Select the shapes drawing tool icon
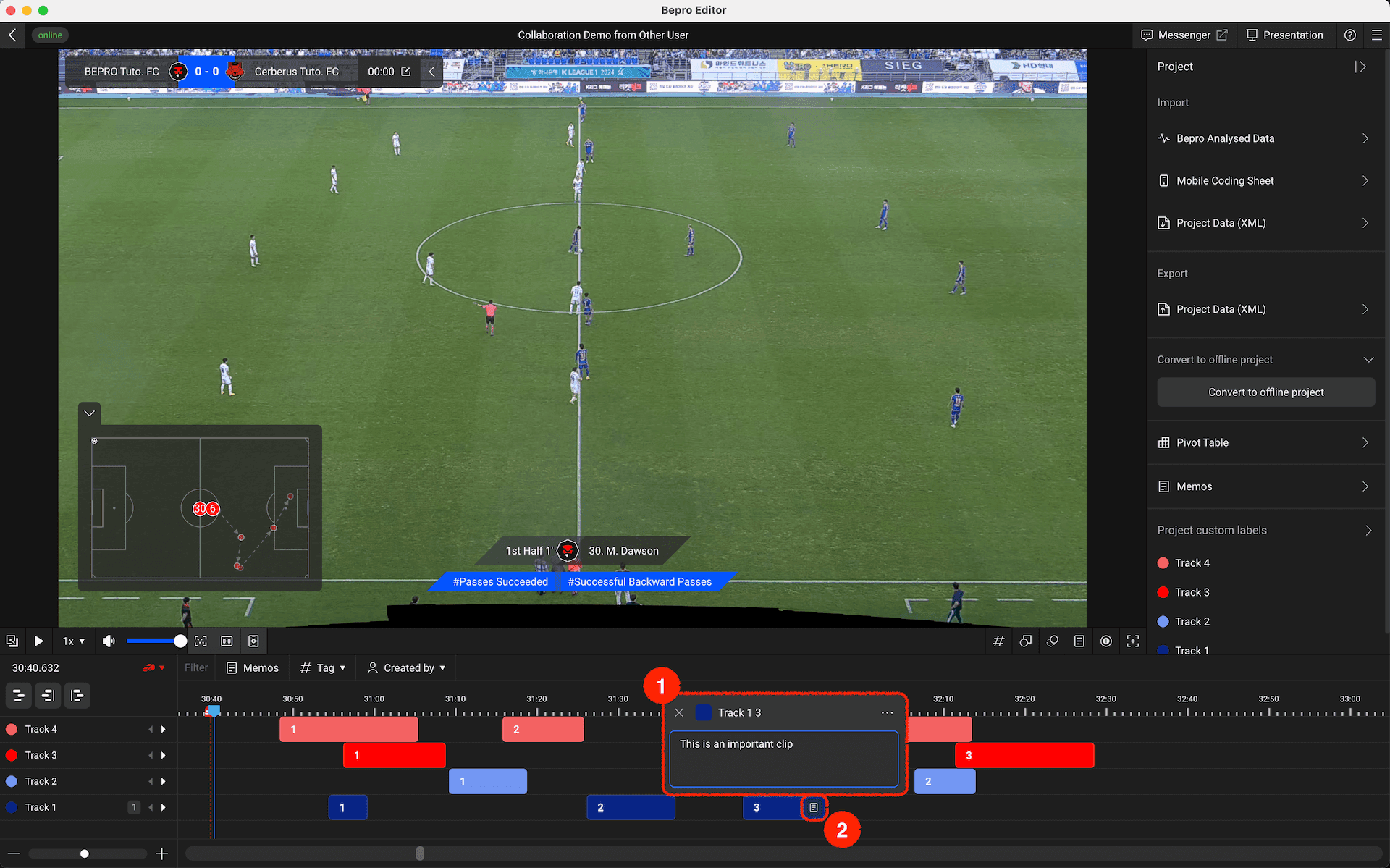The image size is (1390, 868). [1025, 641]
